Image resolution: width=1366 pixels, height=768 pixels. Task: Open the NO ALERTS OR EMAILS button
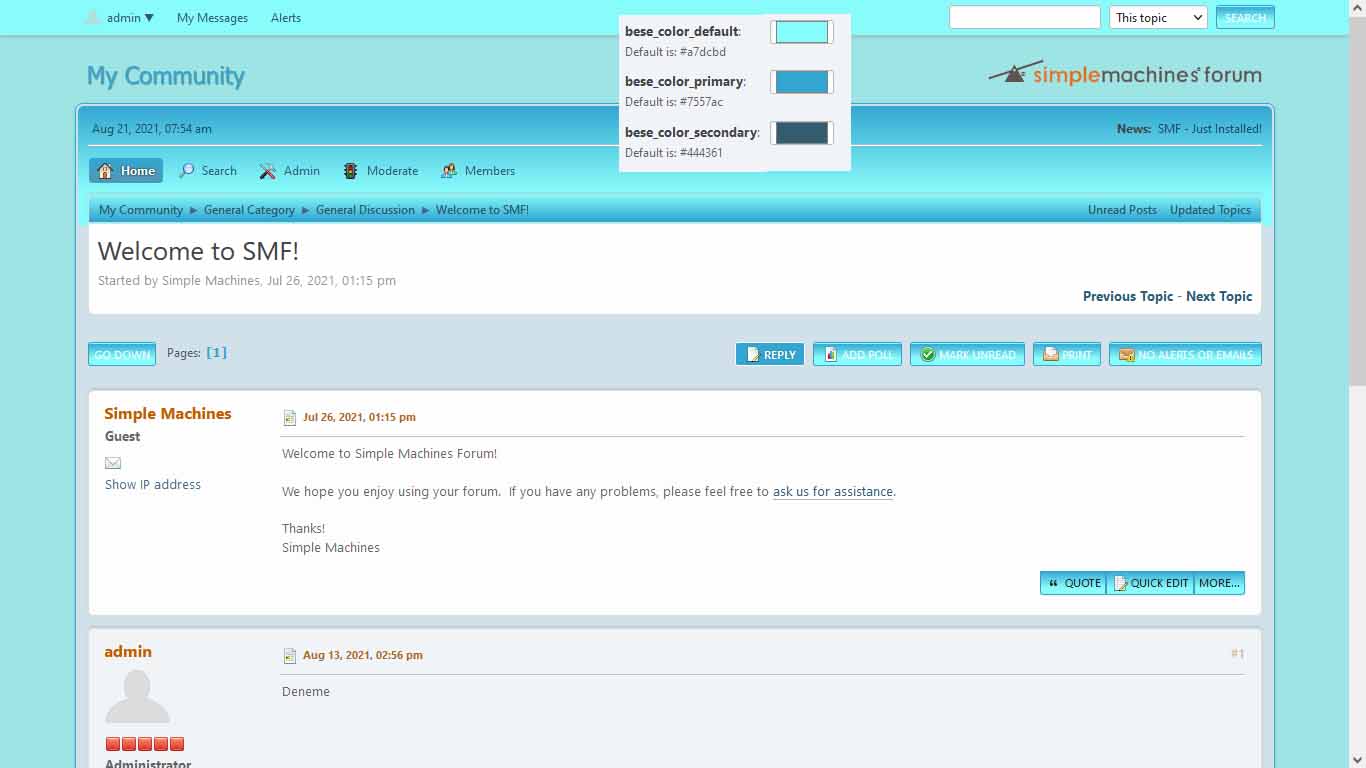pyautogui.click(x=1185, y=354)
